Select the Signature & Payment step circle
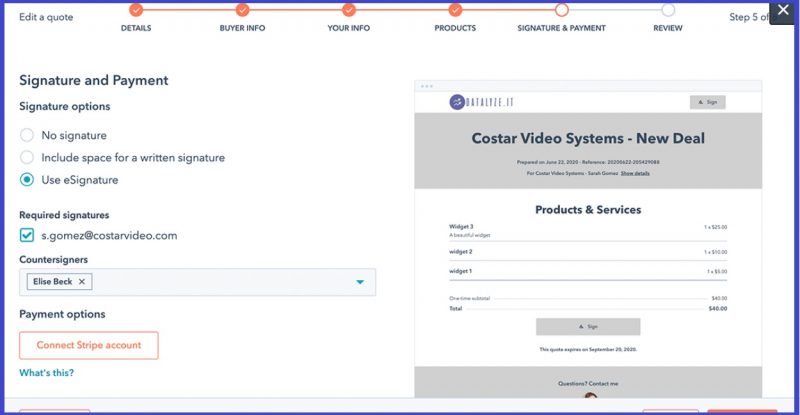This screenshot has width=800, height=415. (x=562, y=10)
